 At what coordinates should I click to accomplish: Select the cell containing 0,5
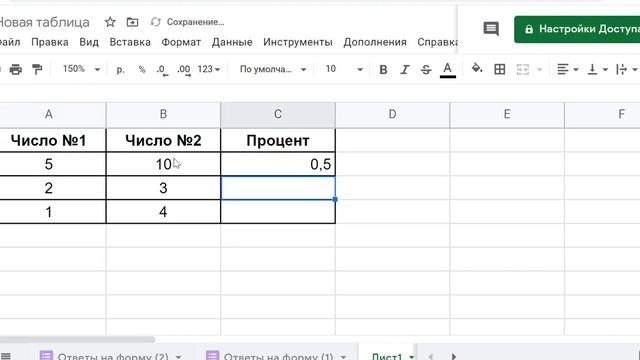click(278, 164)
